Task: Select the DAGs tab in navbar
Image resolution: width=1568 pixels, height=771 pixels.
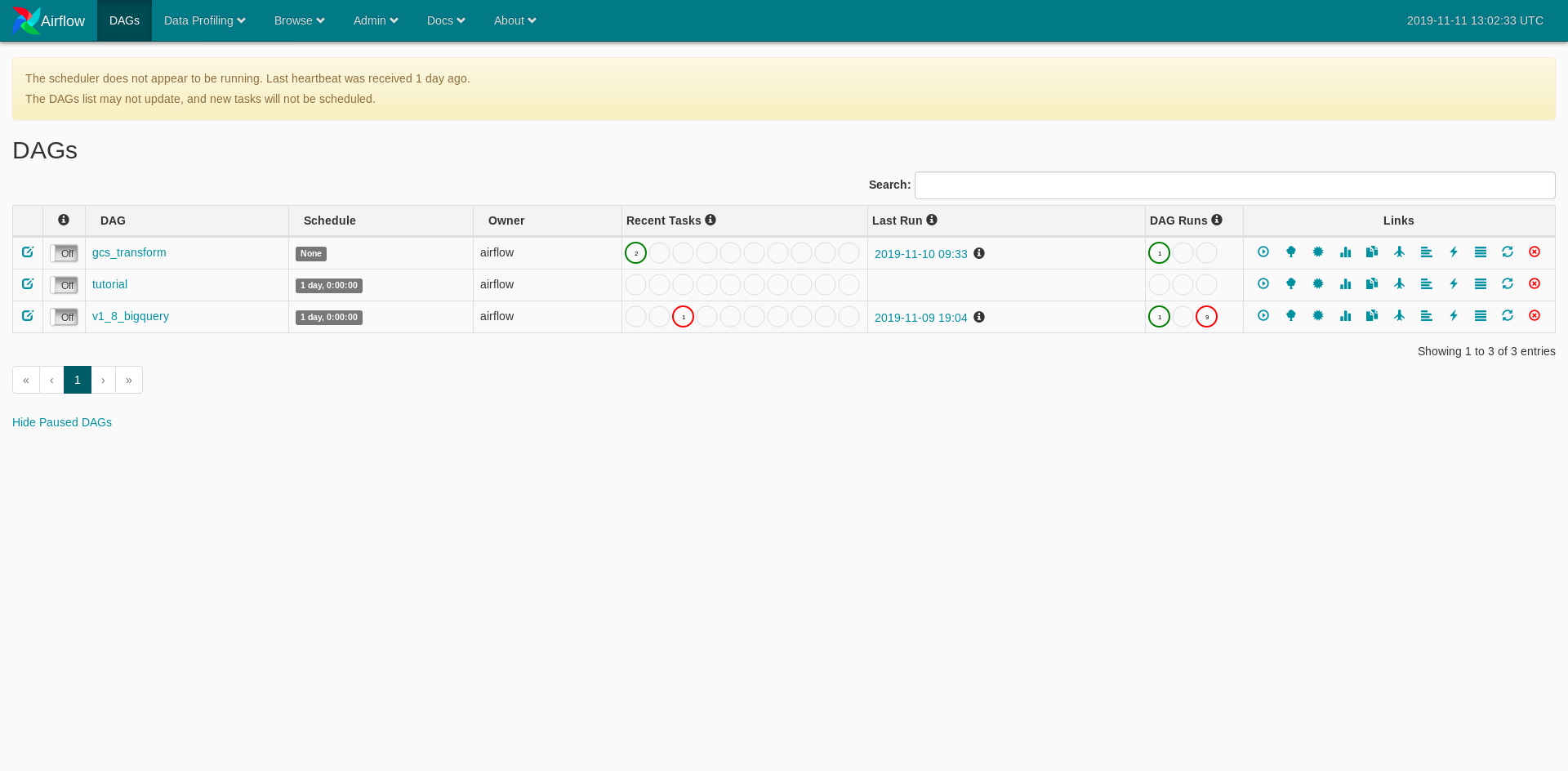Action: pyautogui.click(x=124, y=20)
